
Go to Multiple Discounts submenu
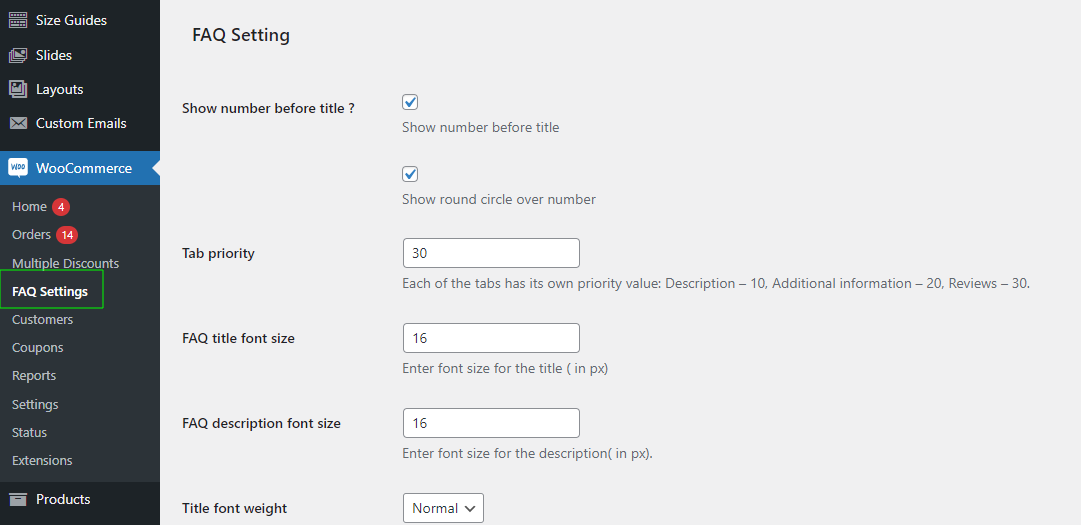[x=65, y=263]
